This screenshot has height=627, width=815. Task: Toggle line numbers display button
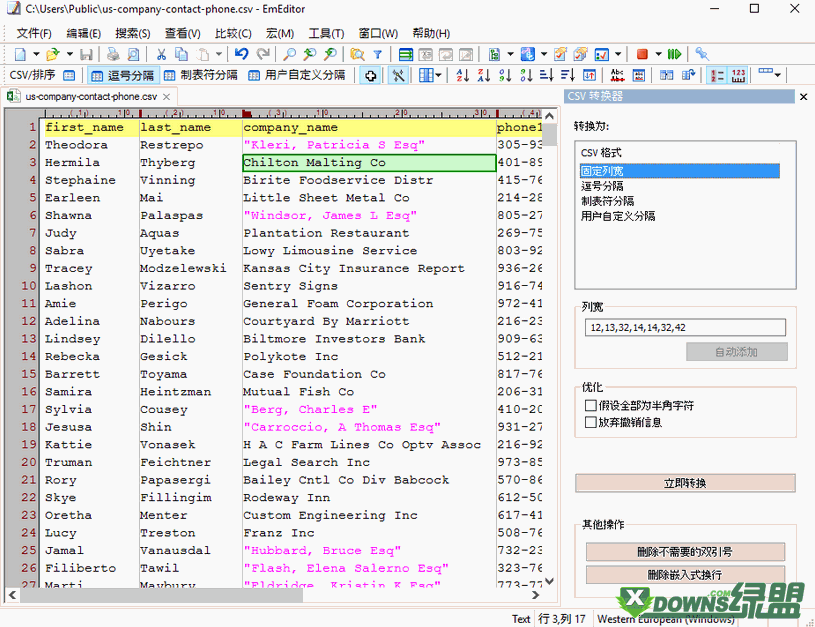coord(718,76)
